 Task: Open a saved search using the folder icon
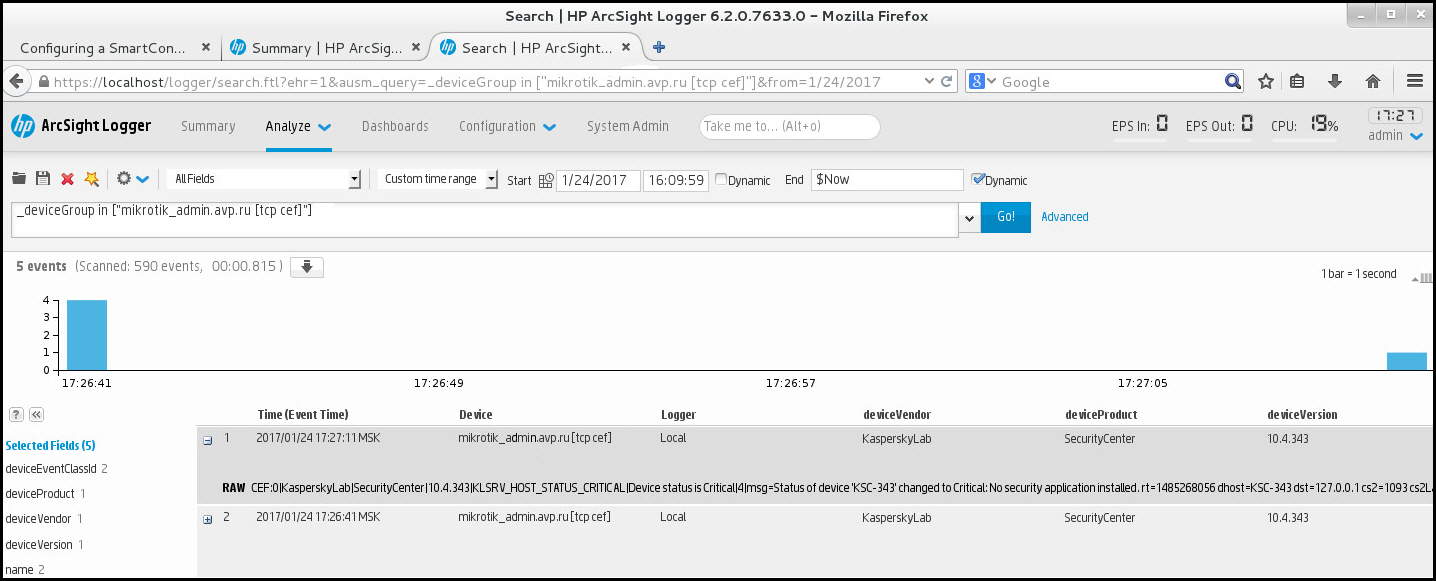pos(18,177)
